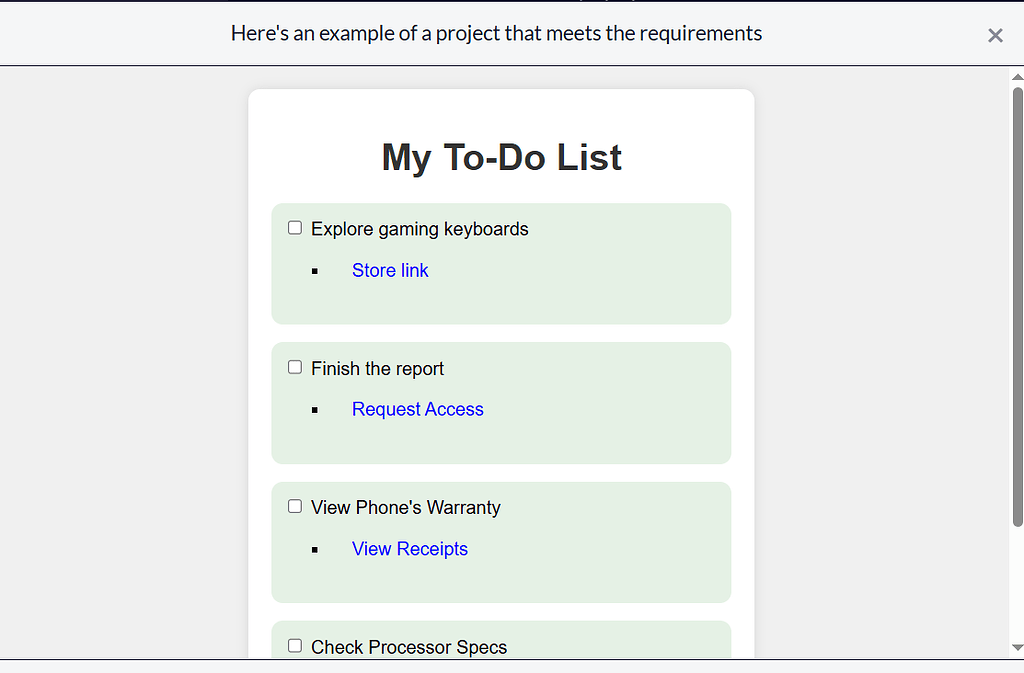Dismiss the example banner with the X
This screenshot has width=1024, height=673.
point(995,35)
